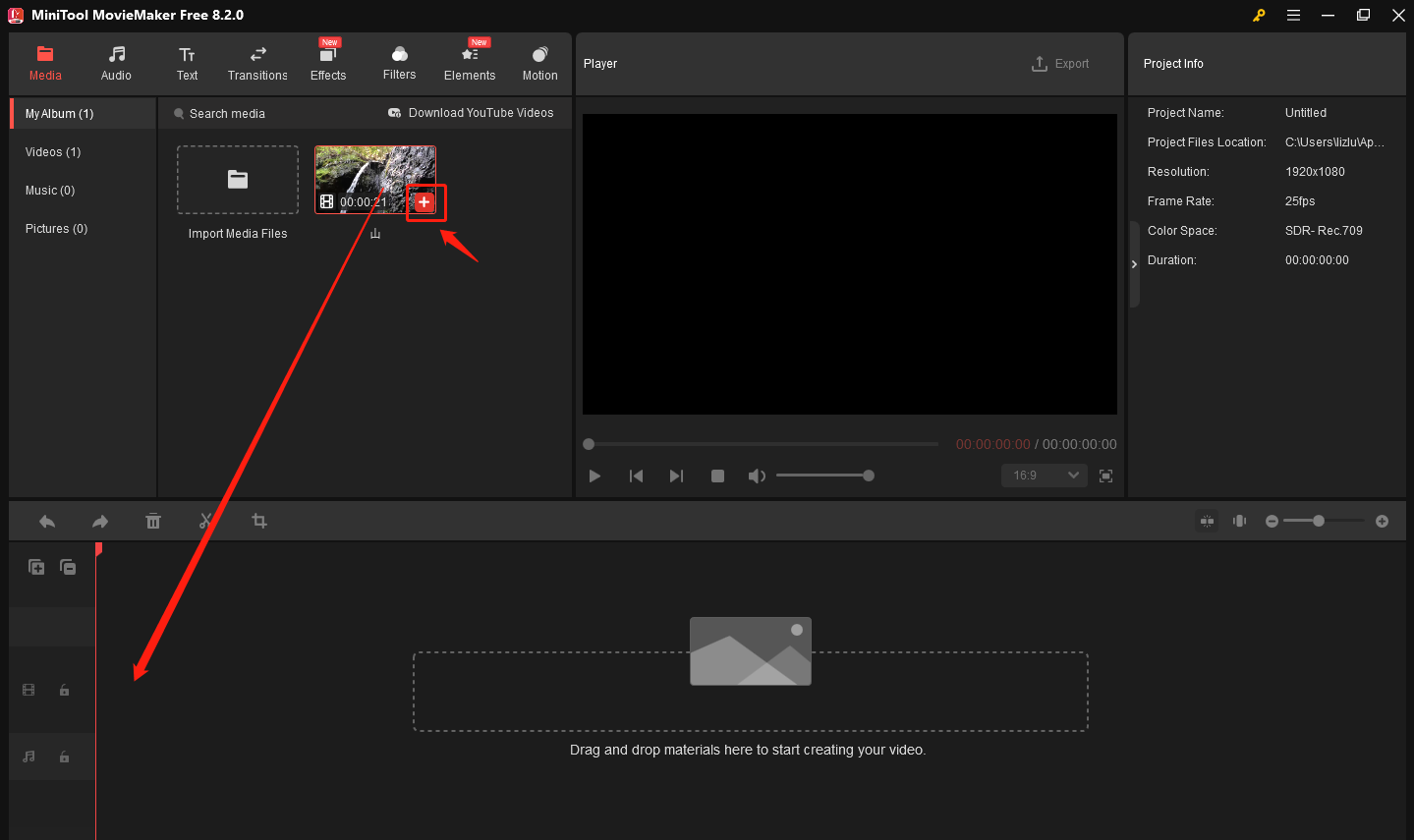Lock the video track
The width and height of the screenshot is (1414, 840).
pos(65,691)
